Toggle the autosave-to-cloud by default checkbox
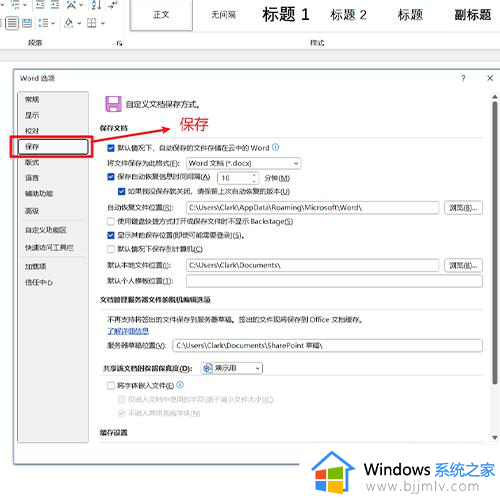The height and width of the screenshot is (500, 500). click(111, 148)
